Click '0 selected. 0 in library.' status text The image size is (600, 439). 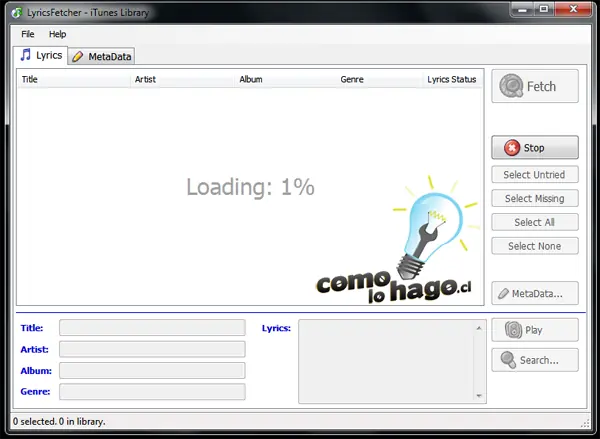click(59, 421)
